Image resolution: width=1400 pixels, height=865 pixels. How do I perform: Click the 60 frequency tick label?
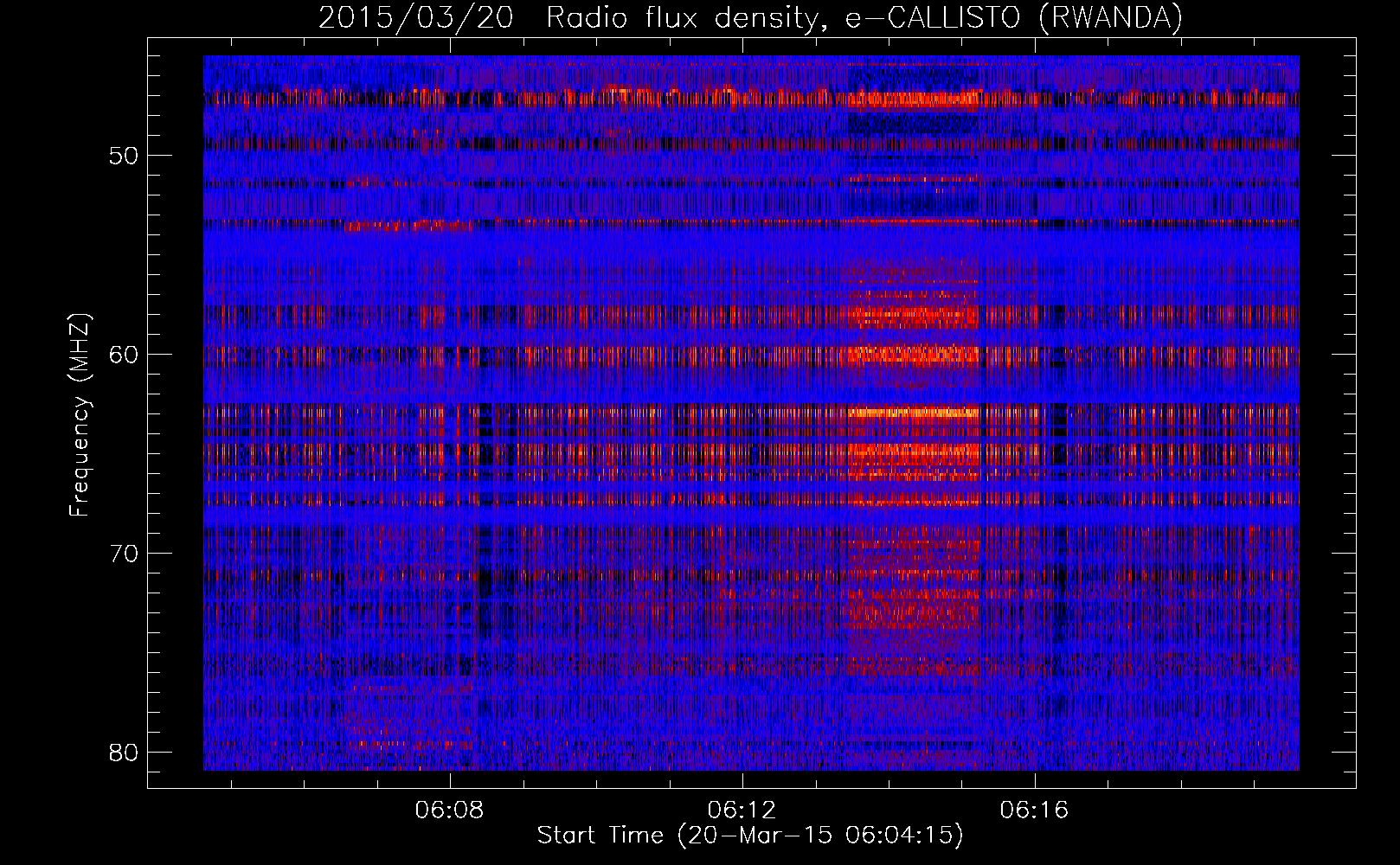[x=125, y=354]
